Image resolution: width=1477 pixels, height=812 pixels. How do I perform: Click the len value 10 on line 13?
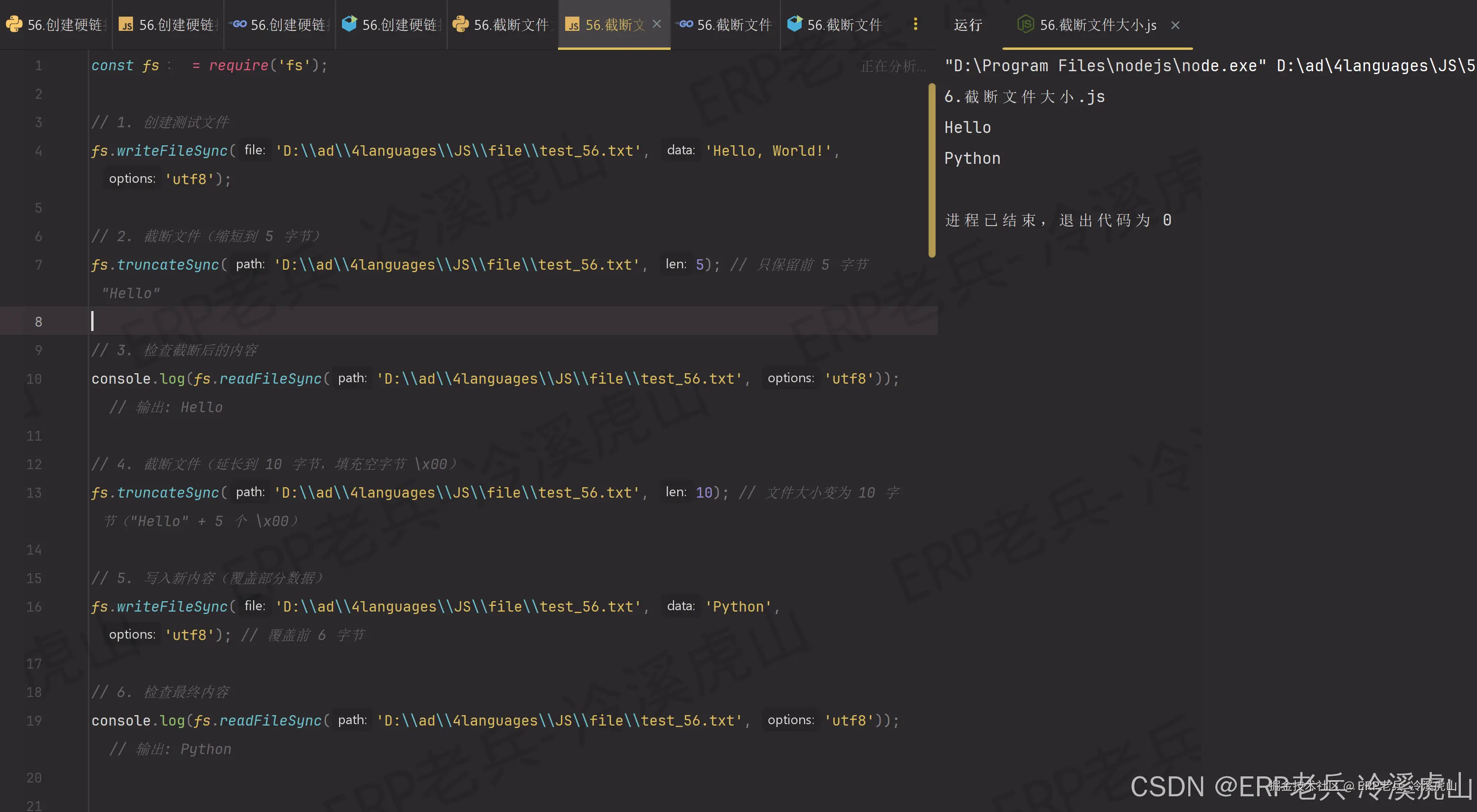pyautogui.click(x=703, y=492)
